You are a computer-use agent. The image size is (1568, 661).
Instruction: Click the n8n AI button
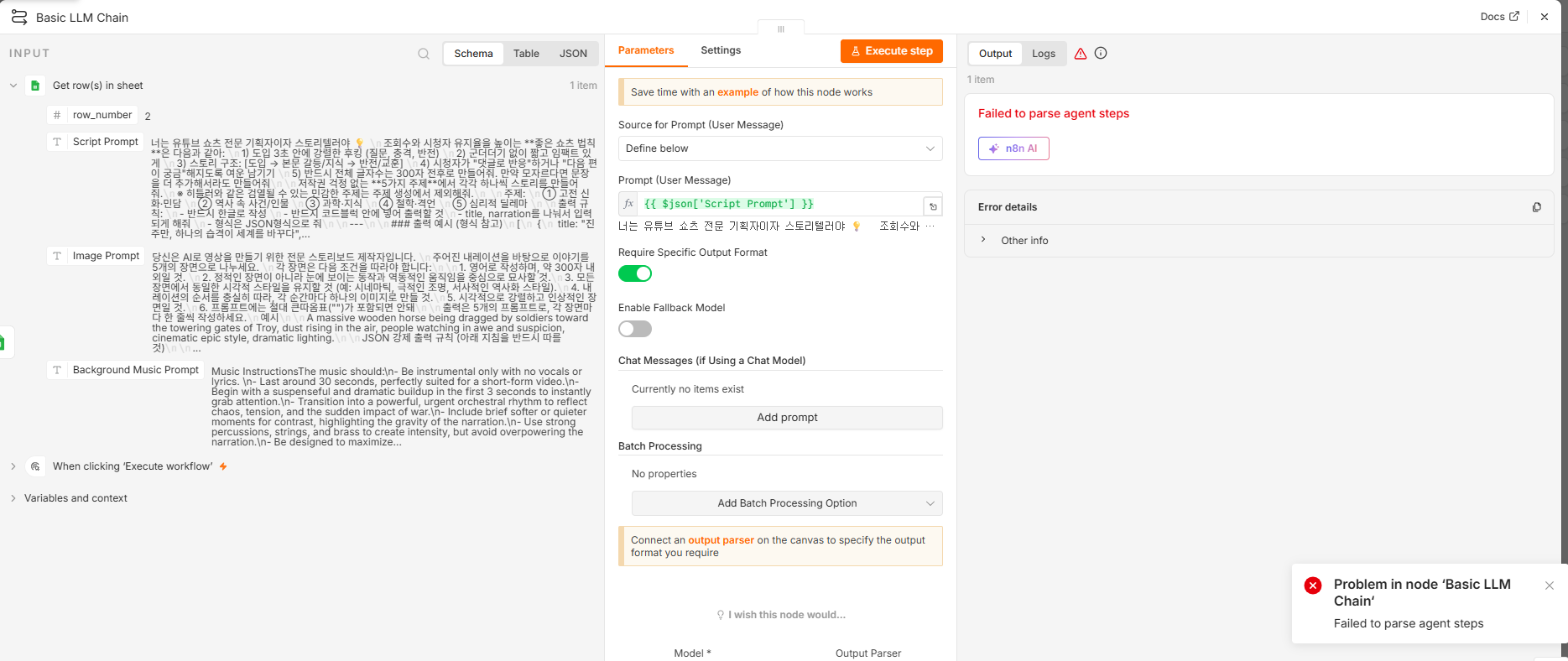pyautogui.click(x=1013, y=148)
